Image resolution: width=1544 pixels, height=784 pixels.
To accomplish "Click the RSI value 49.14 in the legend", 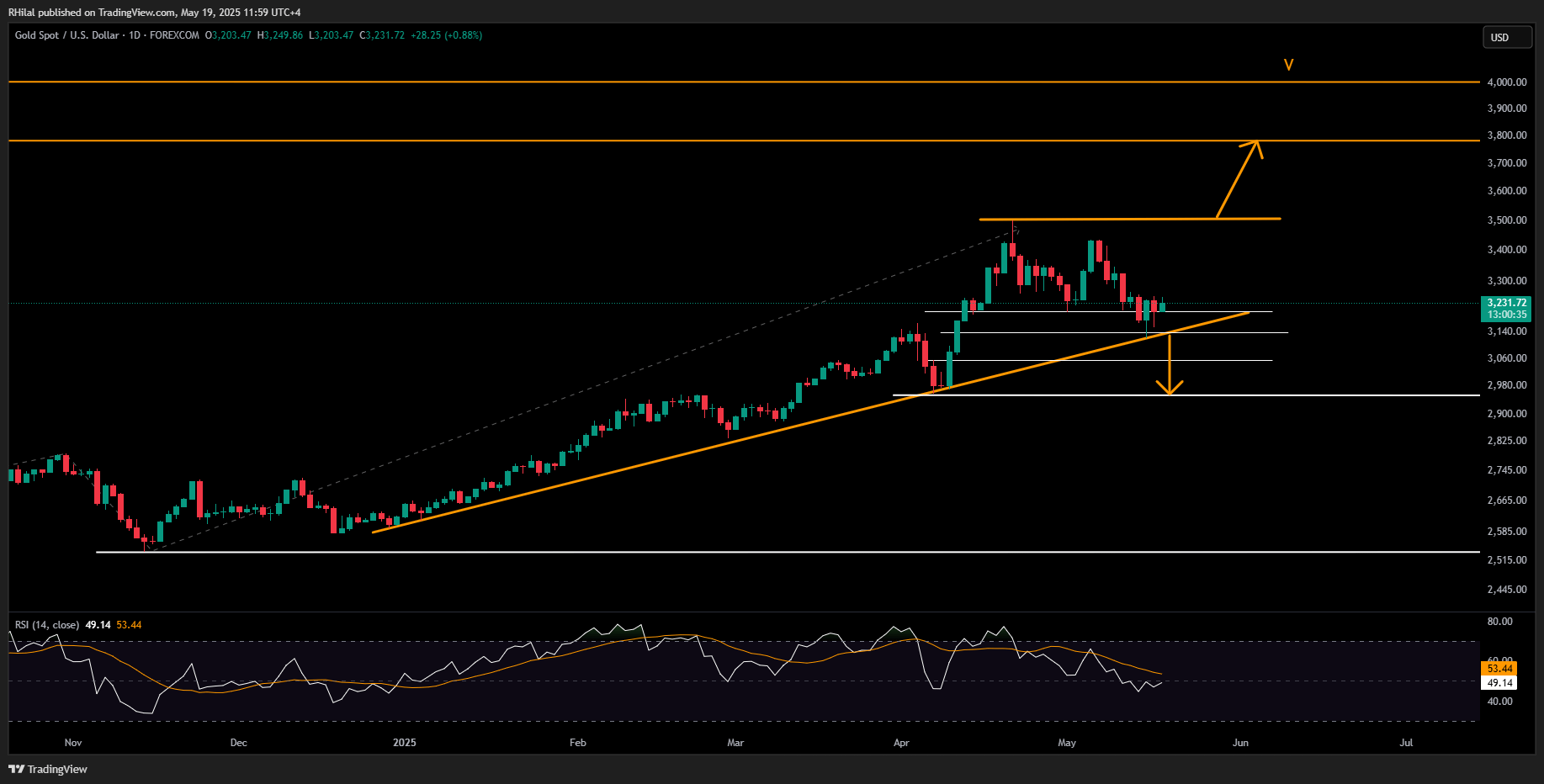I will point(98,625).
